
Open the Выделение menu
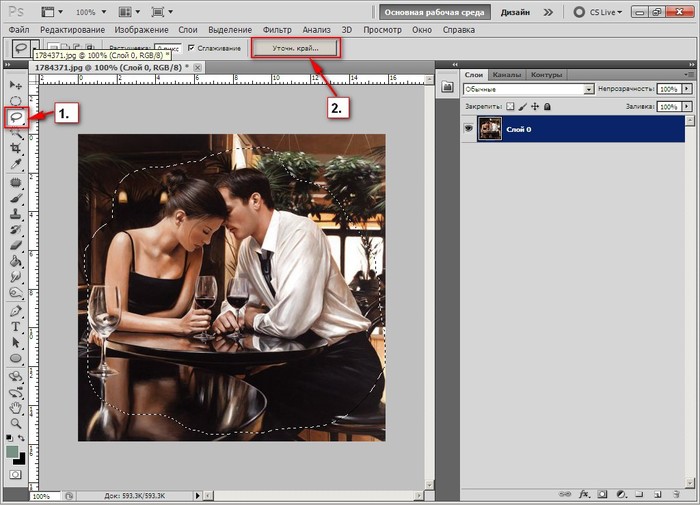tap(230, 30)
